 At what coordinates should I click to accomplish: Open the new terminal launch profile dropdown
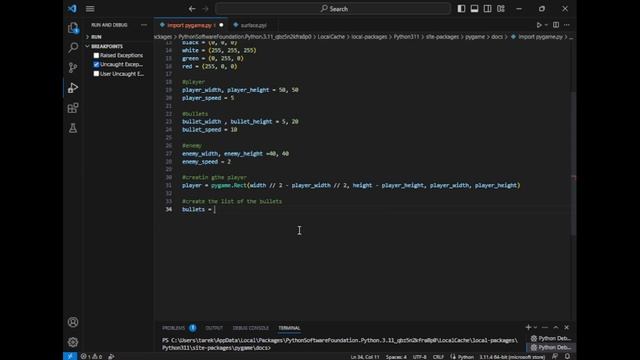(x=535, y=327)
